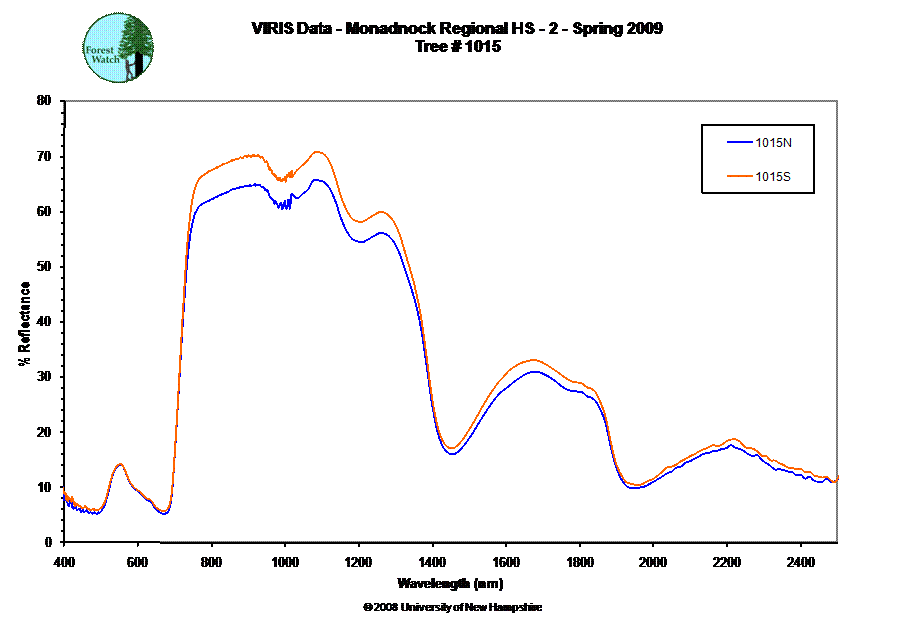Click the orange curve's middle hump peak
The height and width of the screenshot is (623, 911).
click(x=533, y=360)
